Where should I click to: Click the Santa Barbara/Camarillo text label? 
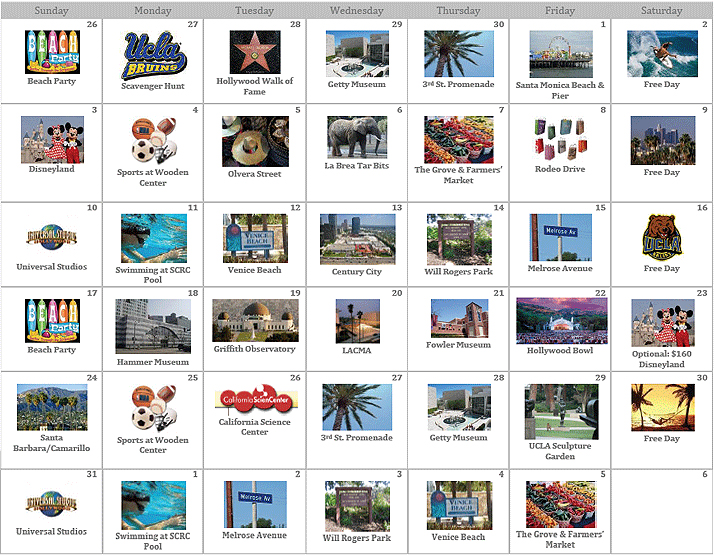(52, 443)
